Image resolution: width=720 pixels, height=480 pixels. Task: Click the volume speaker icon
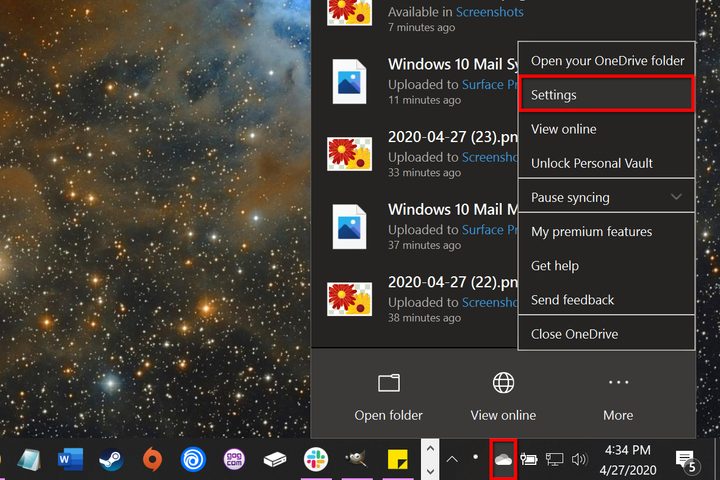point(579,459)
